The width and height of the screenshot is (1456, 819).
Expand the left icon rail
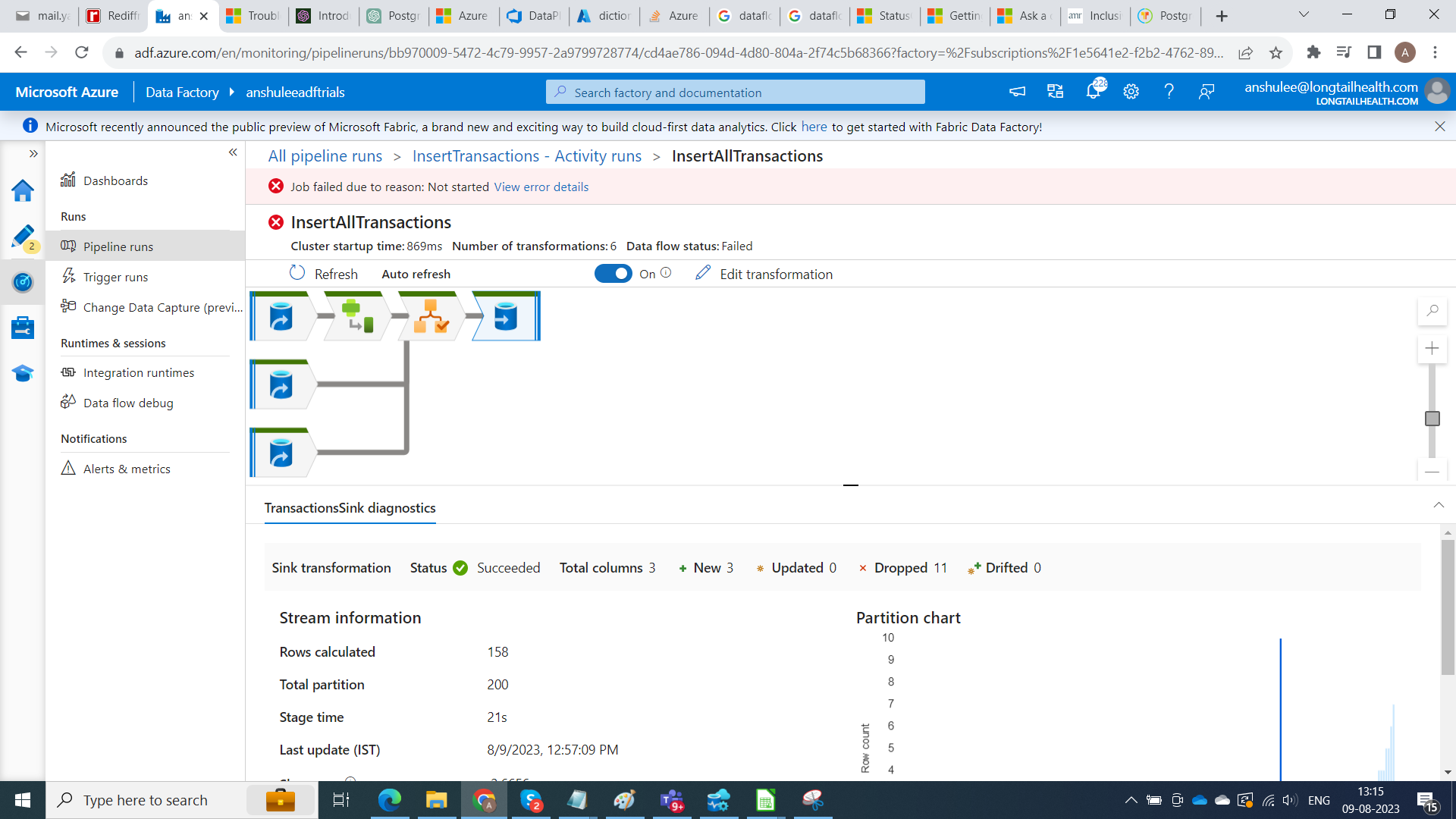33,153
